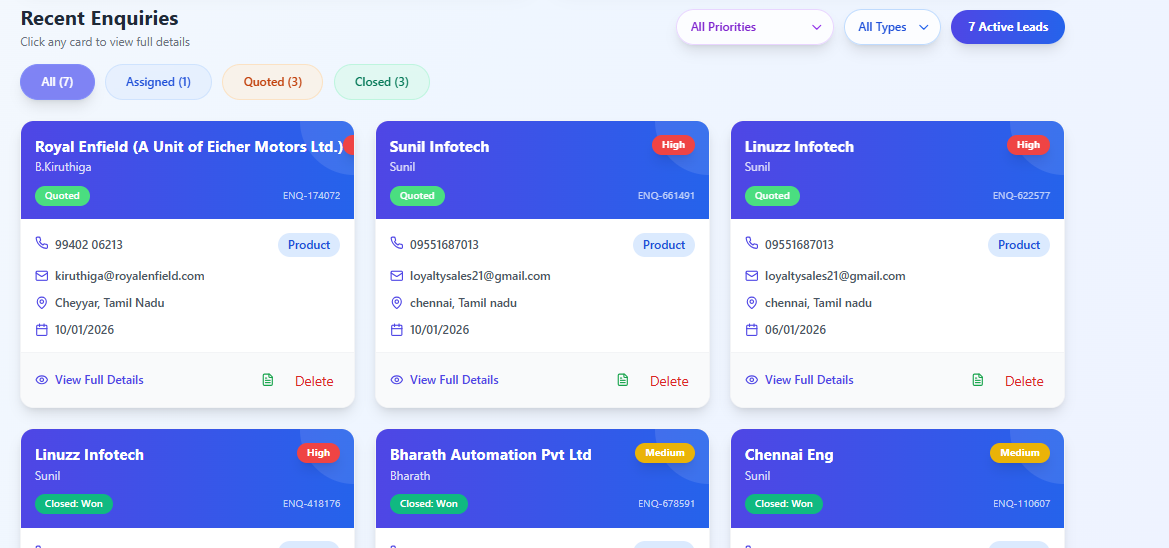Click location pin icon next to Cheyyar, Tamil Nadu
This screenshot has height=548, width=1169.
coord(42,302)
